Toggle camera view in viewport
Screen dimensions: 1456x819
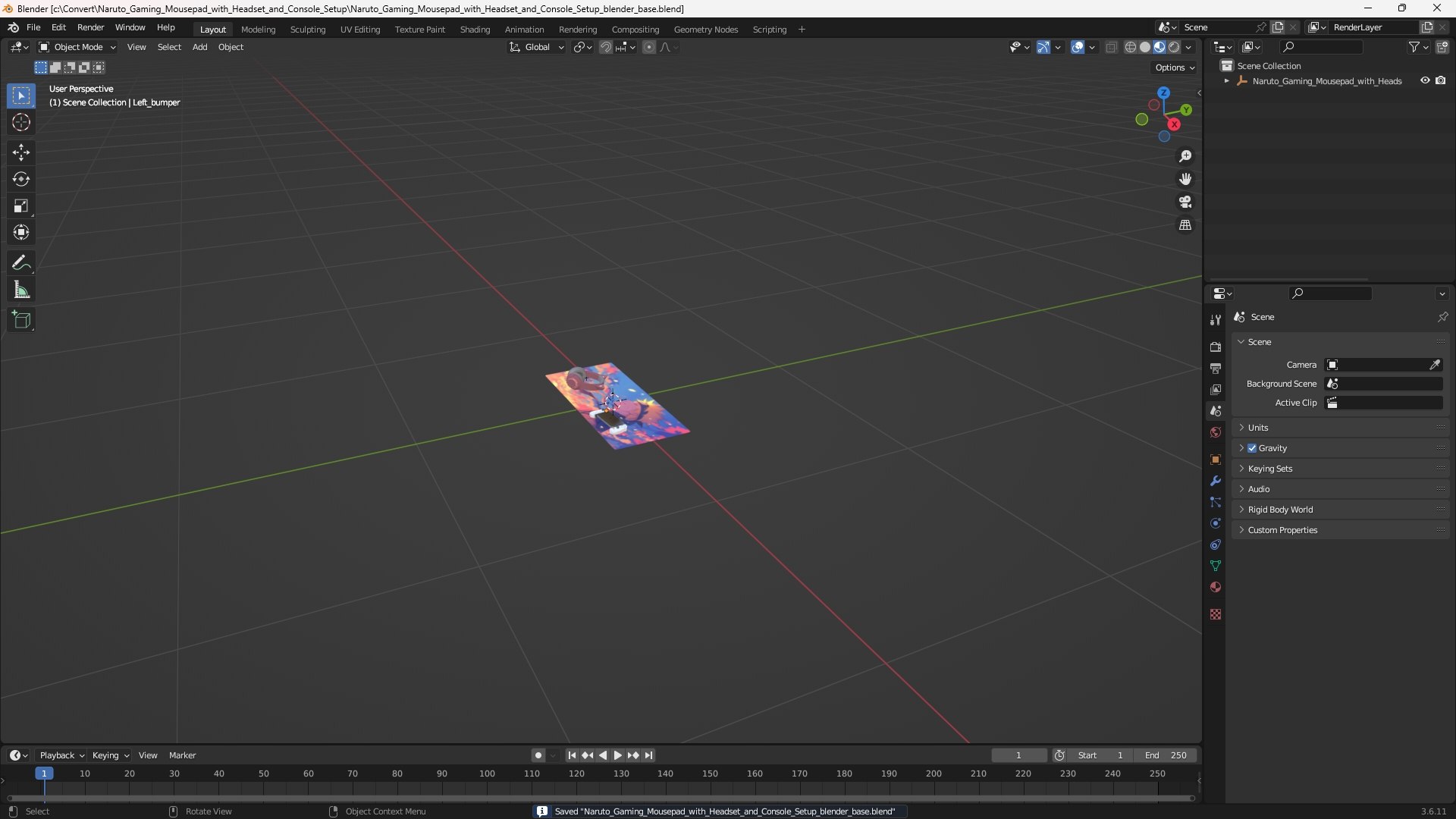click(1185, 202)
